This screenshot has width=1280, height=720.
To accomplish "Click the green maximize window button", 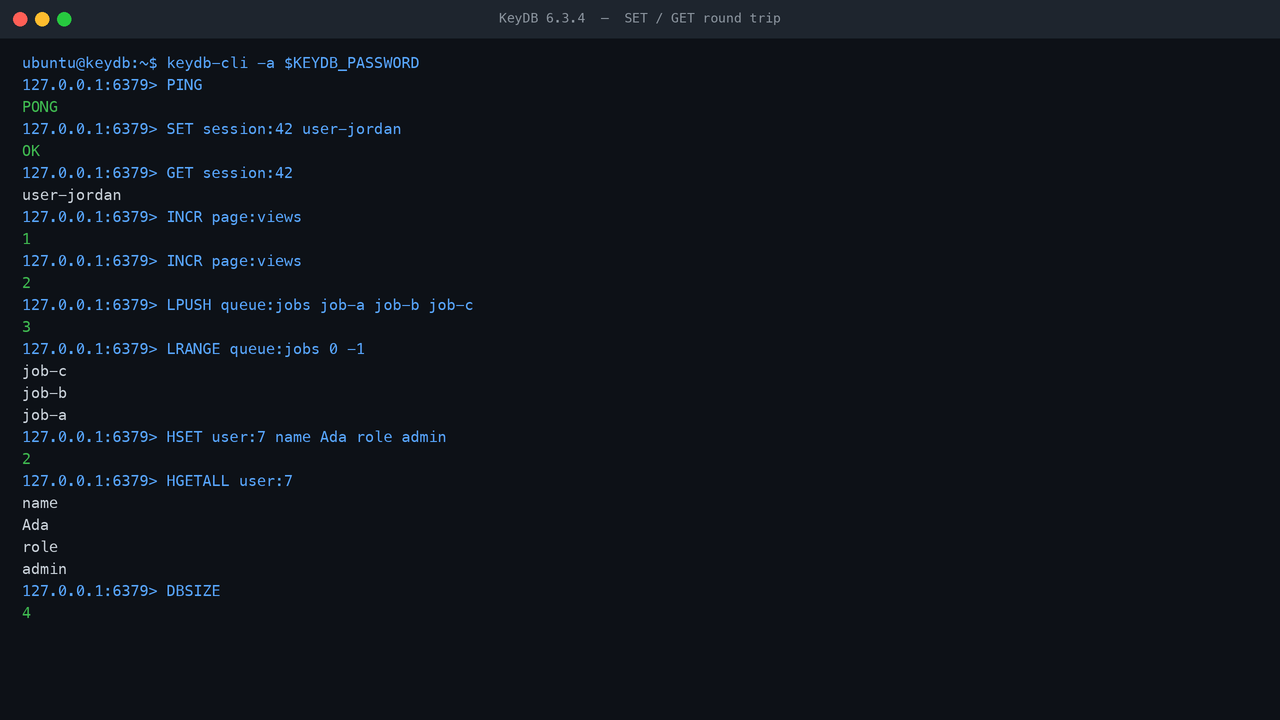I will coord(64,19).
